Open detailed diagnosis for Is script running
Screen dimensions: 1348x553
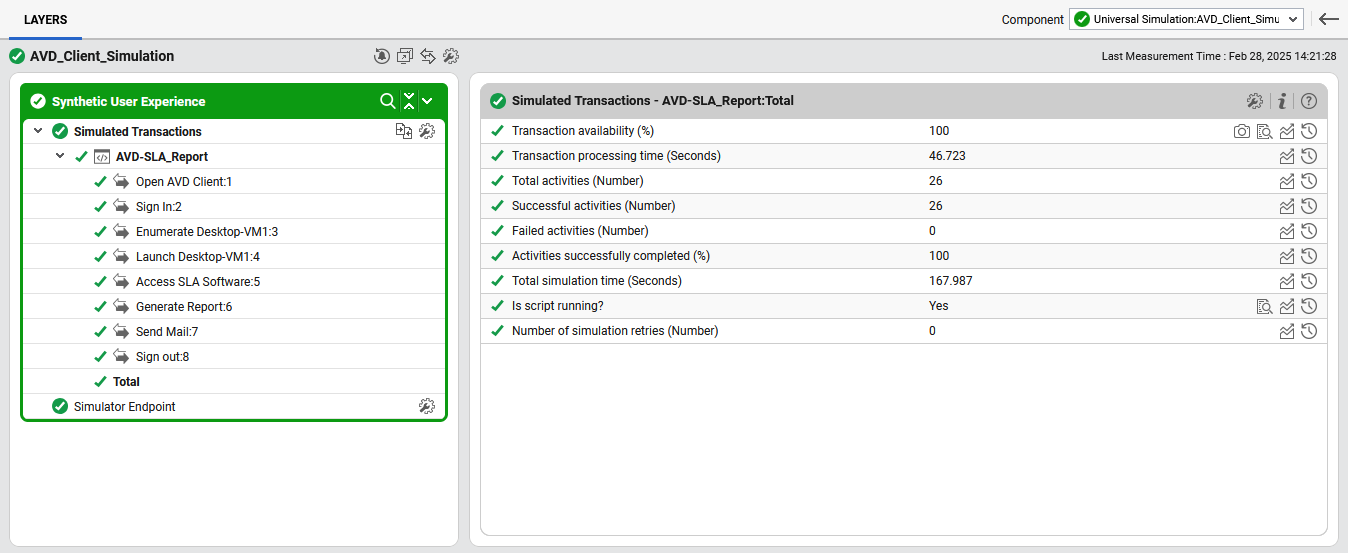tap(1264, 306)
